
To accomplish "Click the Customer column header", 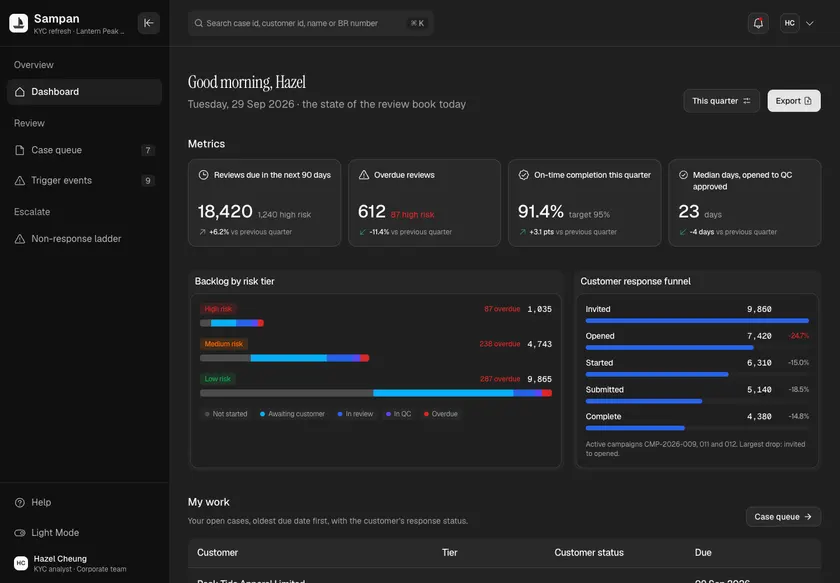I will pyautogui.click(x=218, y=552).
